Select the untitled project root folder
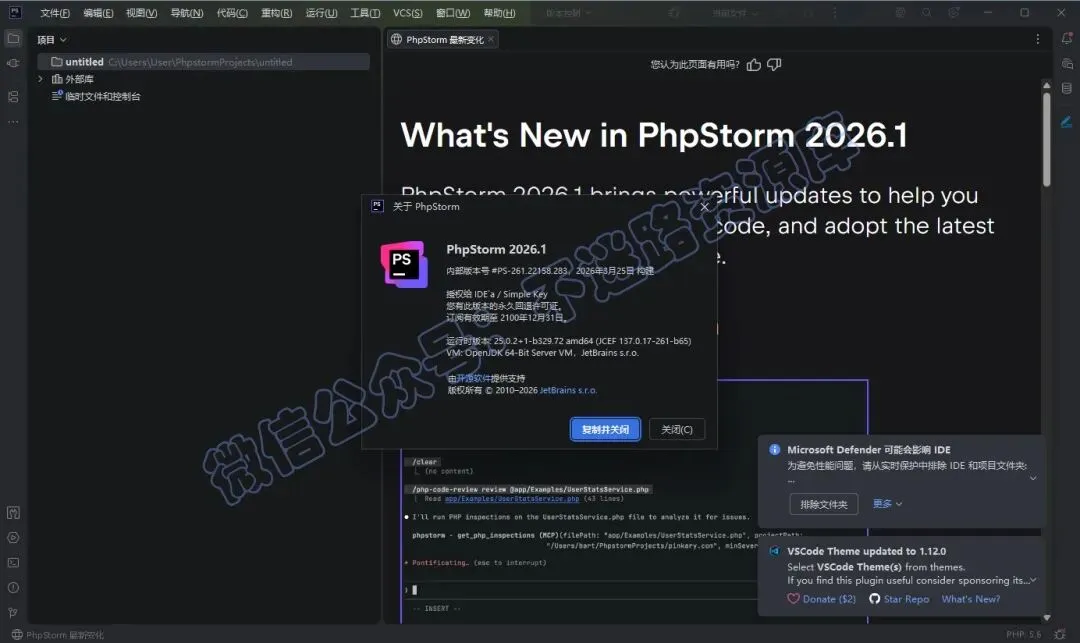1080x643 pixels. tap(204, 62)
